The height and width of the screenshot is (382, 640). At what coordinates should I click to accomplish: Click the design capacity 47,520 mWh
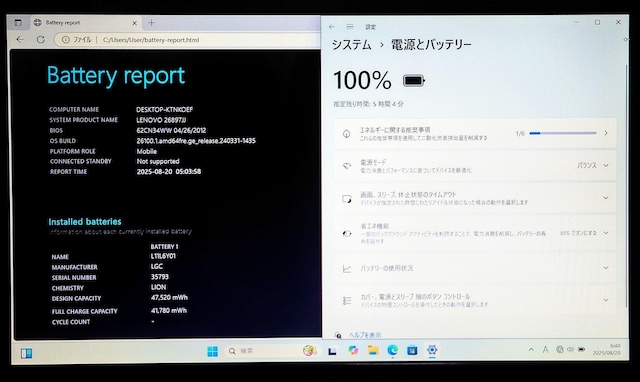169,298
